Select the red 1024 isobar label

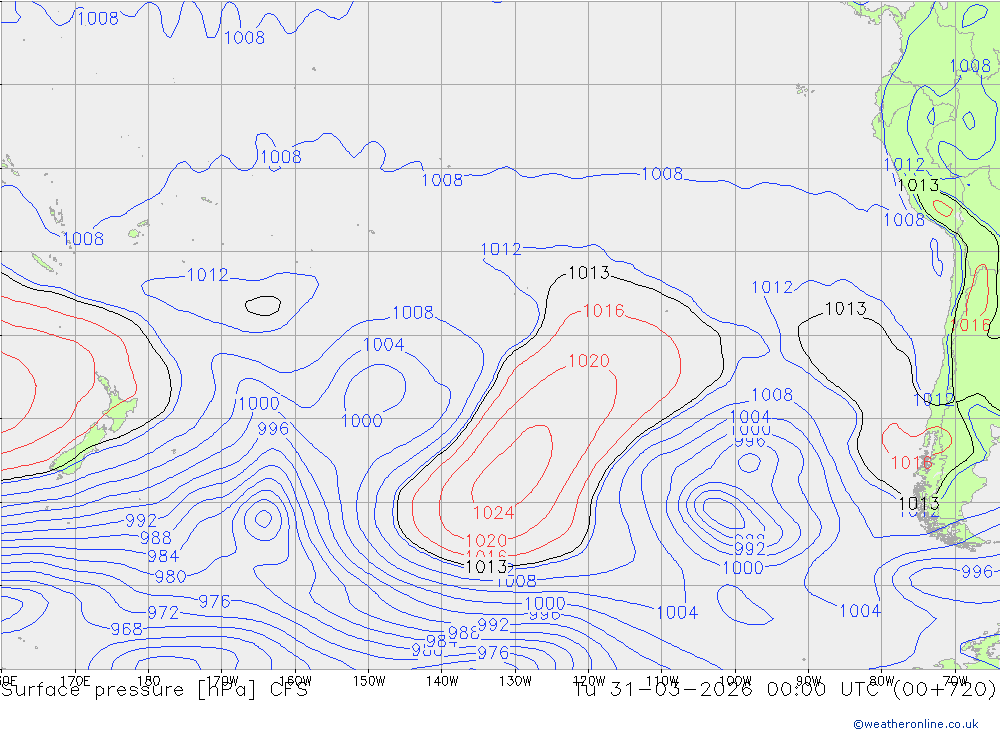click(493, 512)
